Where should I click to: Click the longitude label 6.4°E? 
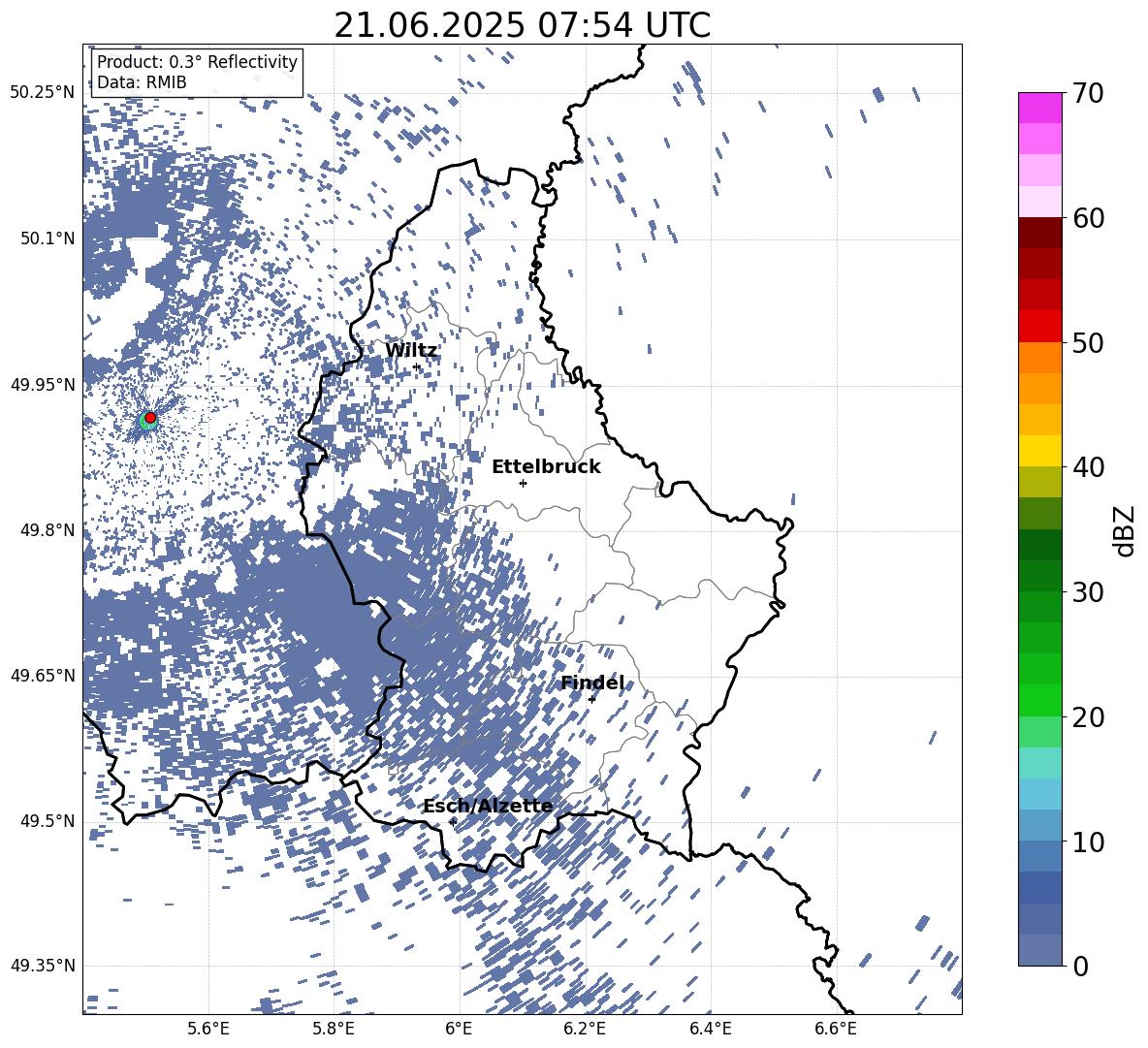pos(710,1029)
